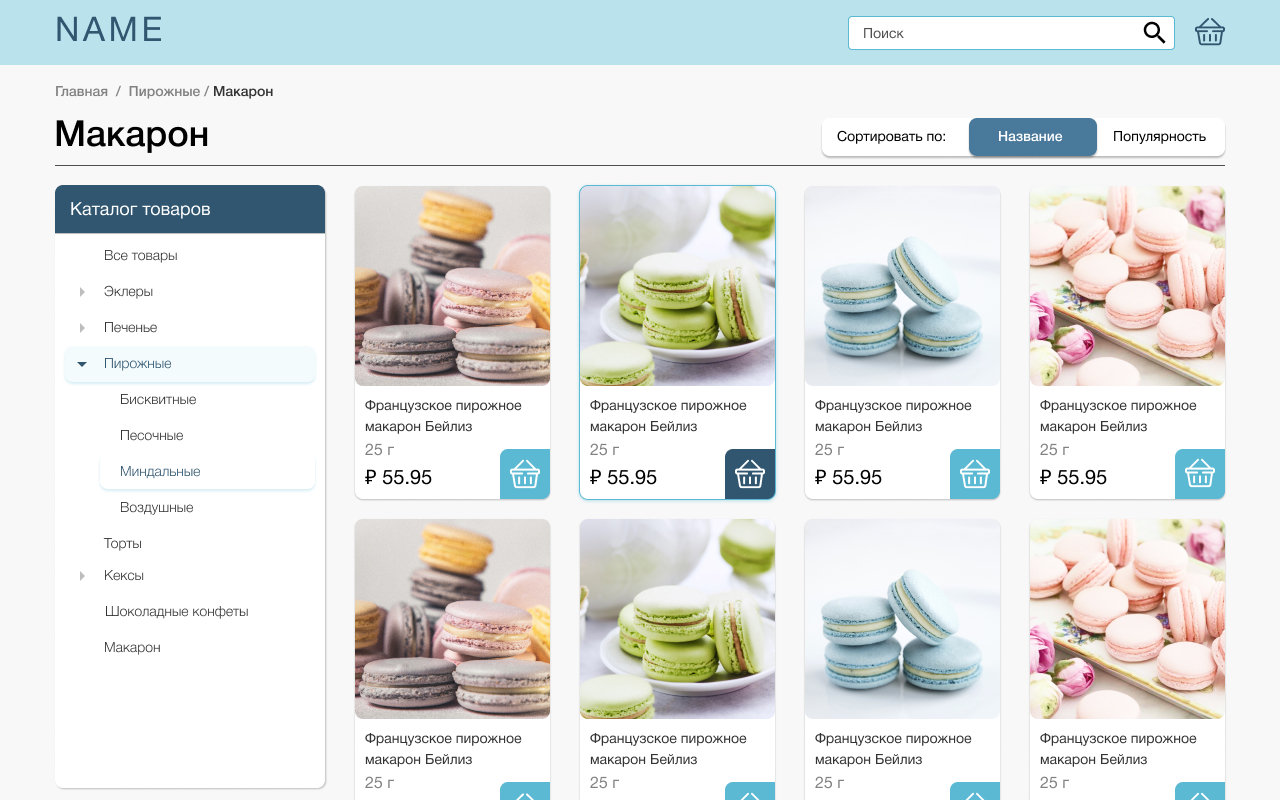Screen dimensions: 1280x800
Task: Select Все товары in the catalog
Action: coord(141,256)
